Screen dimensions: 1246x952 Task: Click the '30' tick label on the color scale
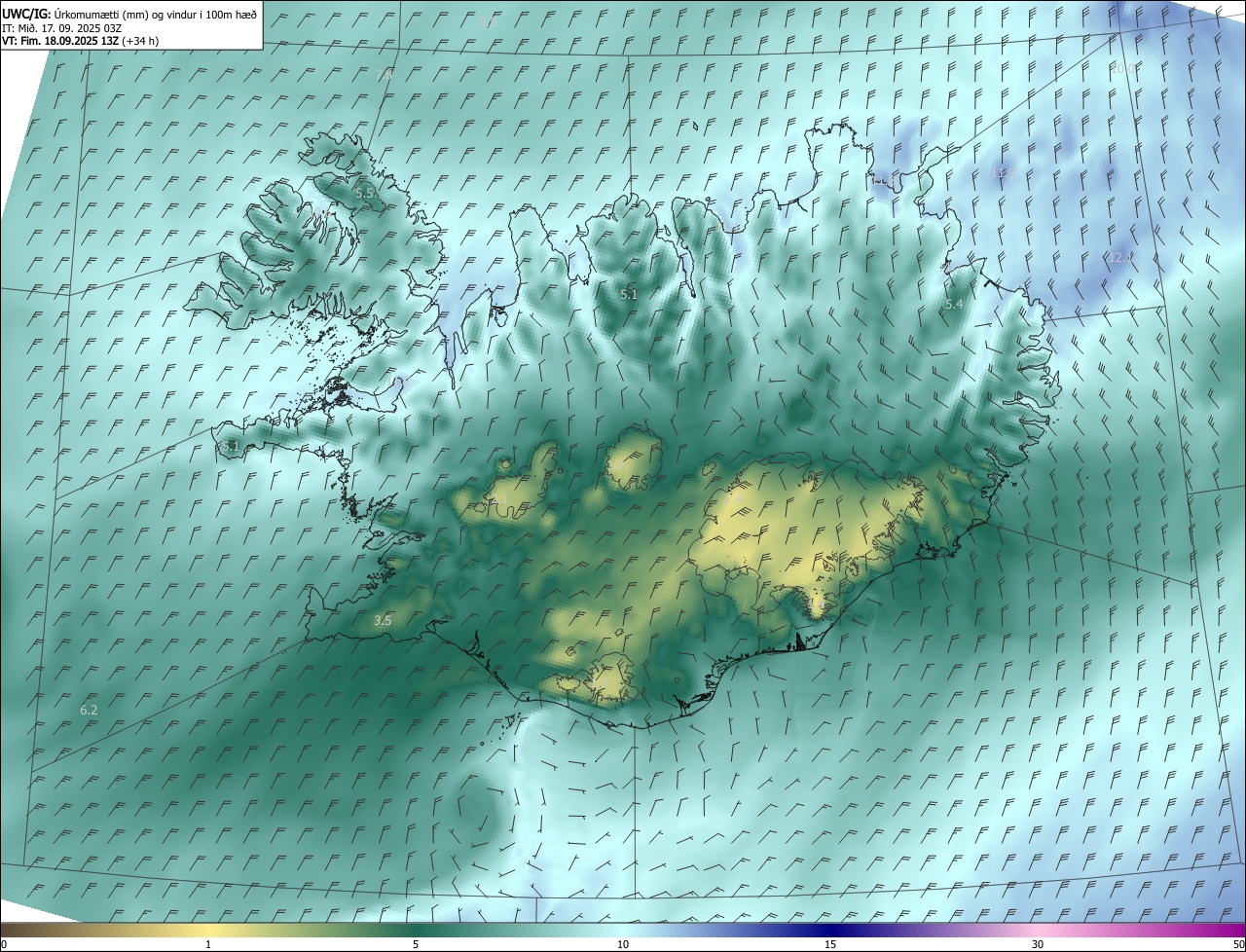(1038, 945)
